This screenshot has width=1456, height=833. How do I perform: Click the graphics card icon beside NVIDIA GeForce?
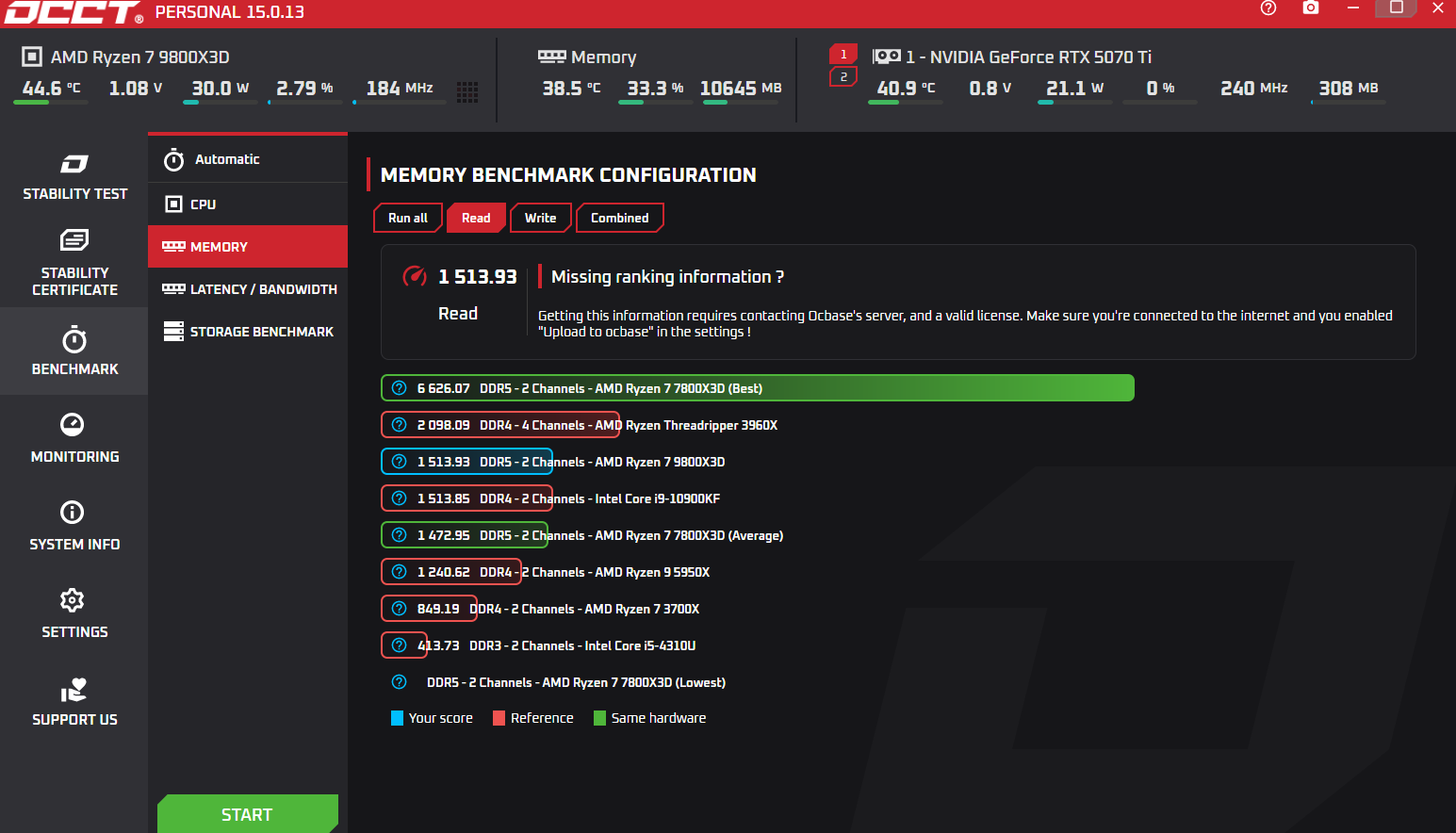(887, 57)
